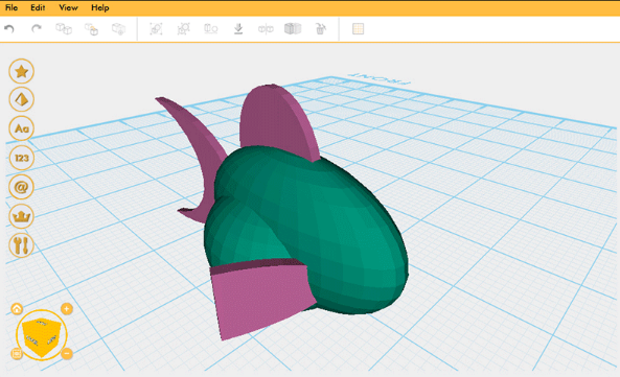Screen dimensions: 620x377
Task: Toggle the orange grid toolbar icon
Action: tap(358, 29)
